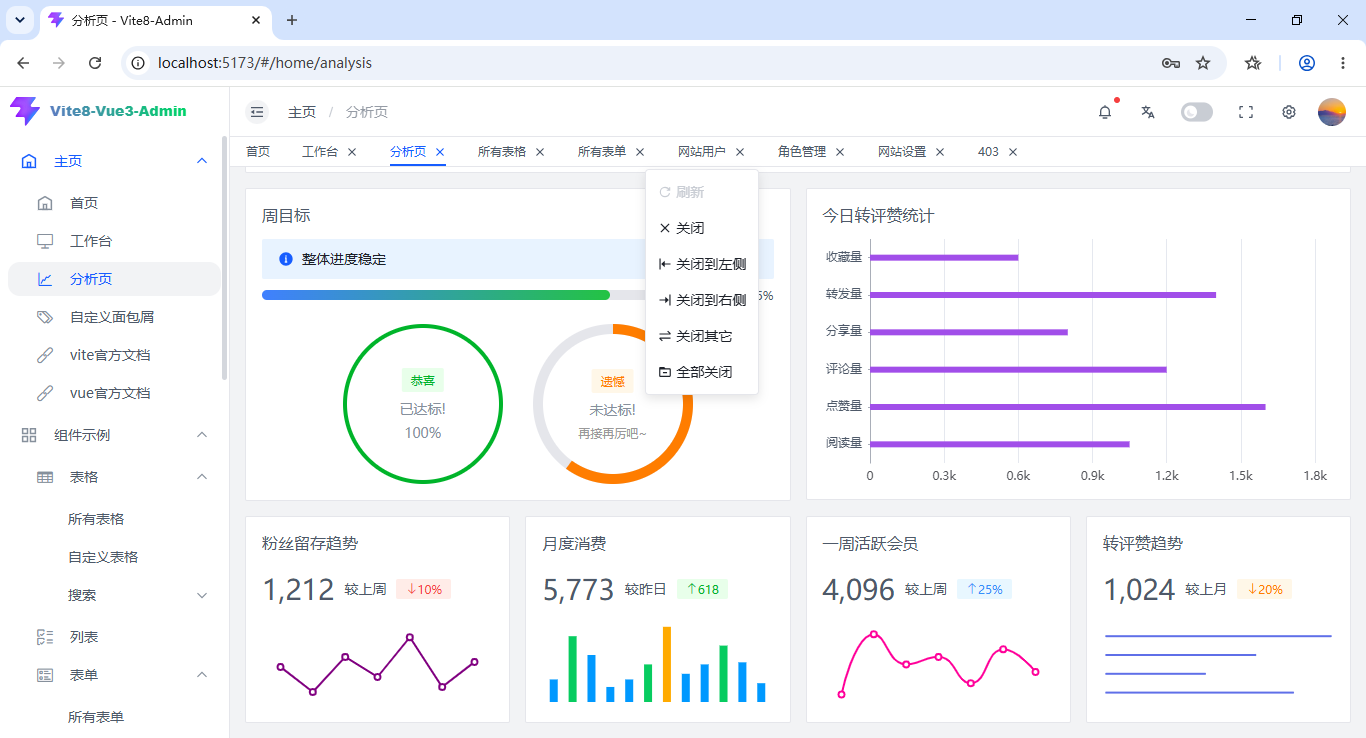Close the 所有表格 tab
This screenshot has height=738, width=1366.
click(540, 152)
